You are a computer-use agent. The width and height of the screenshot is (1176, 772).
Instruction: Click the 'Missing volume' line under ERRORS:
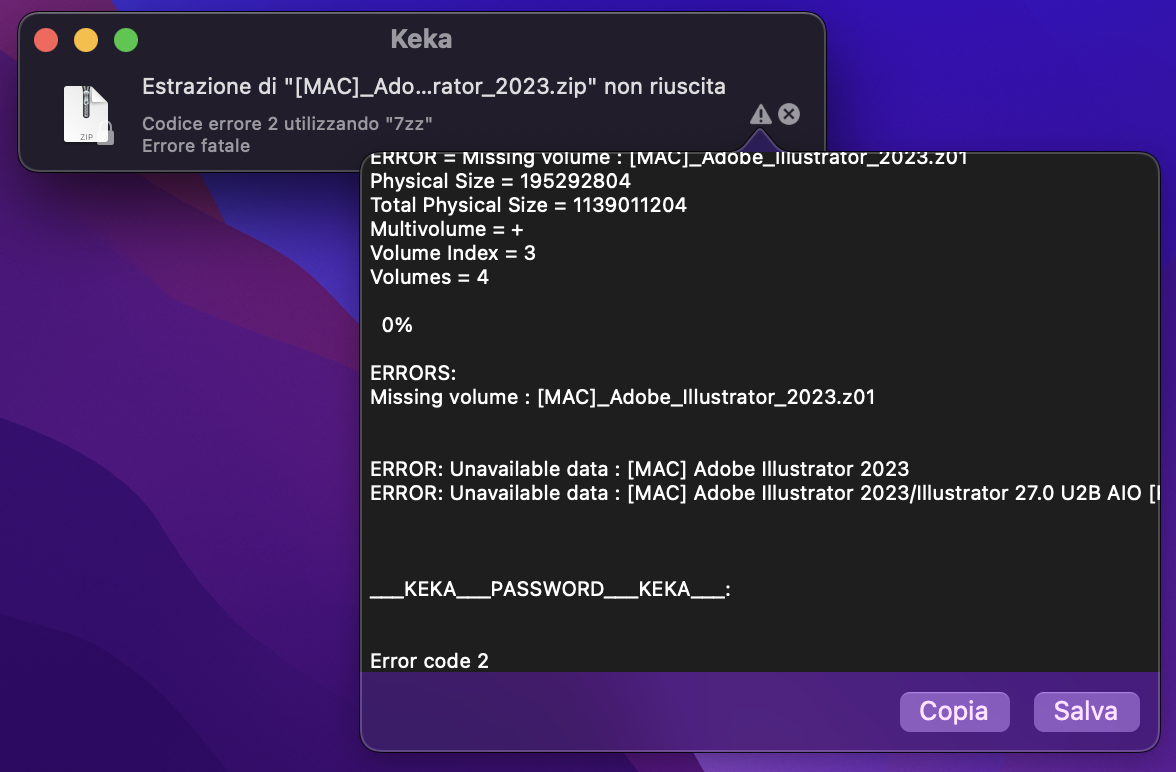click(622, 397)
